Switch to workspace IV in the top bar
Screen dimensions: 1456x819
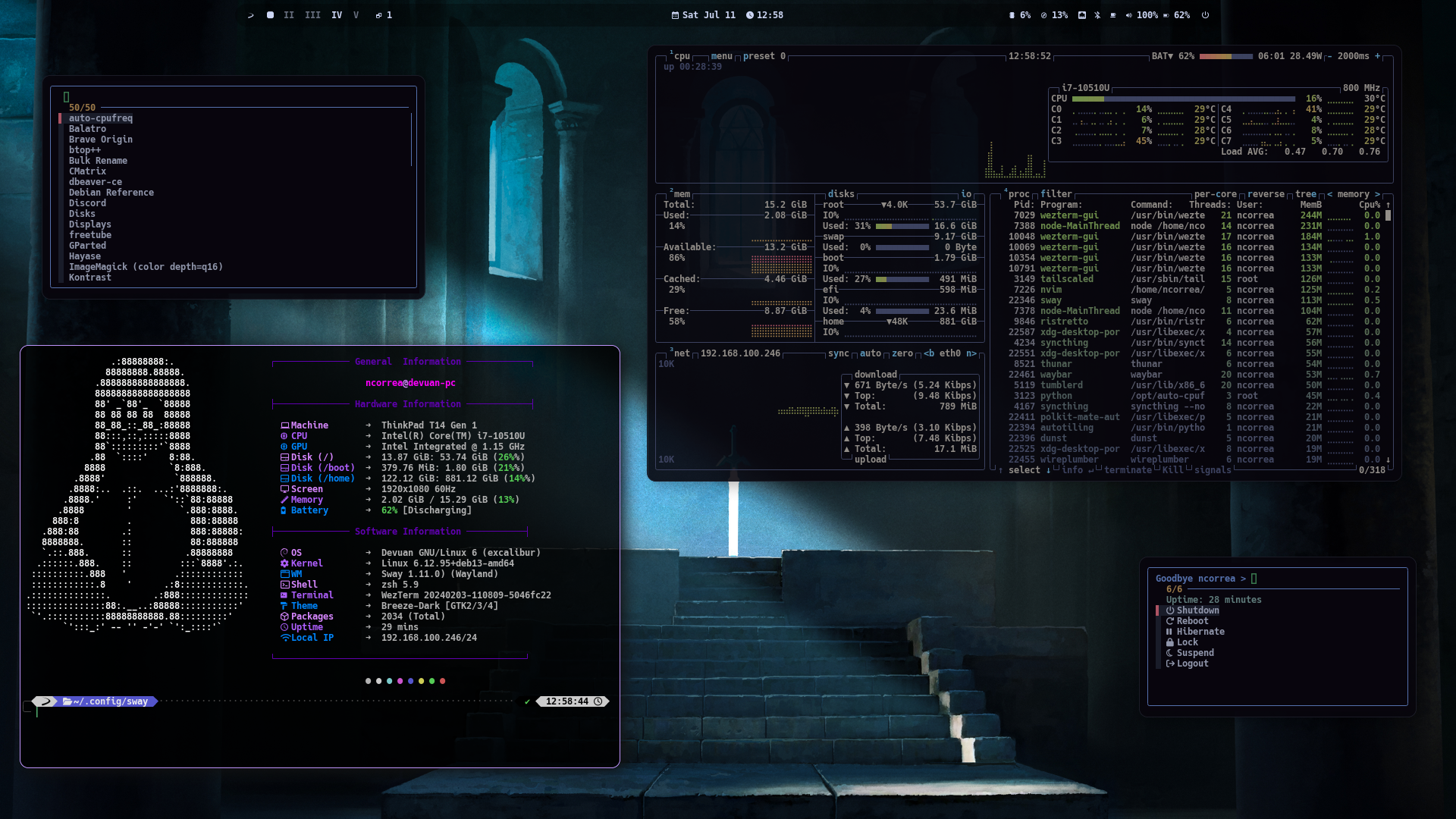pos(337,15)
